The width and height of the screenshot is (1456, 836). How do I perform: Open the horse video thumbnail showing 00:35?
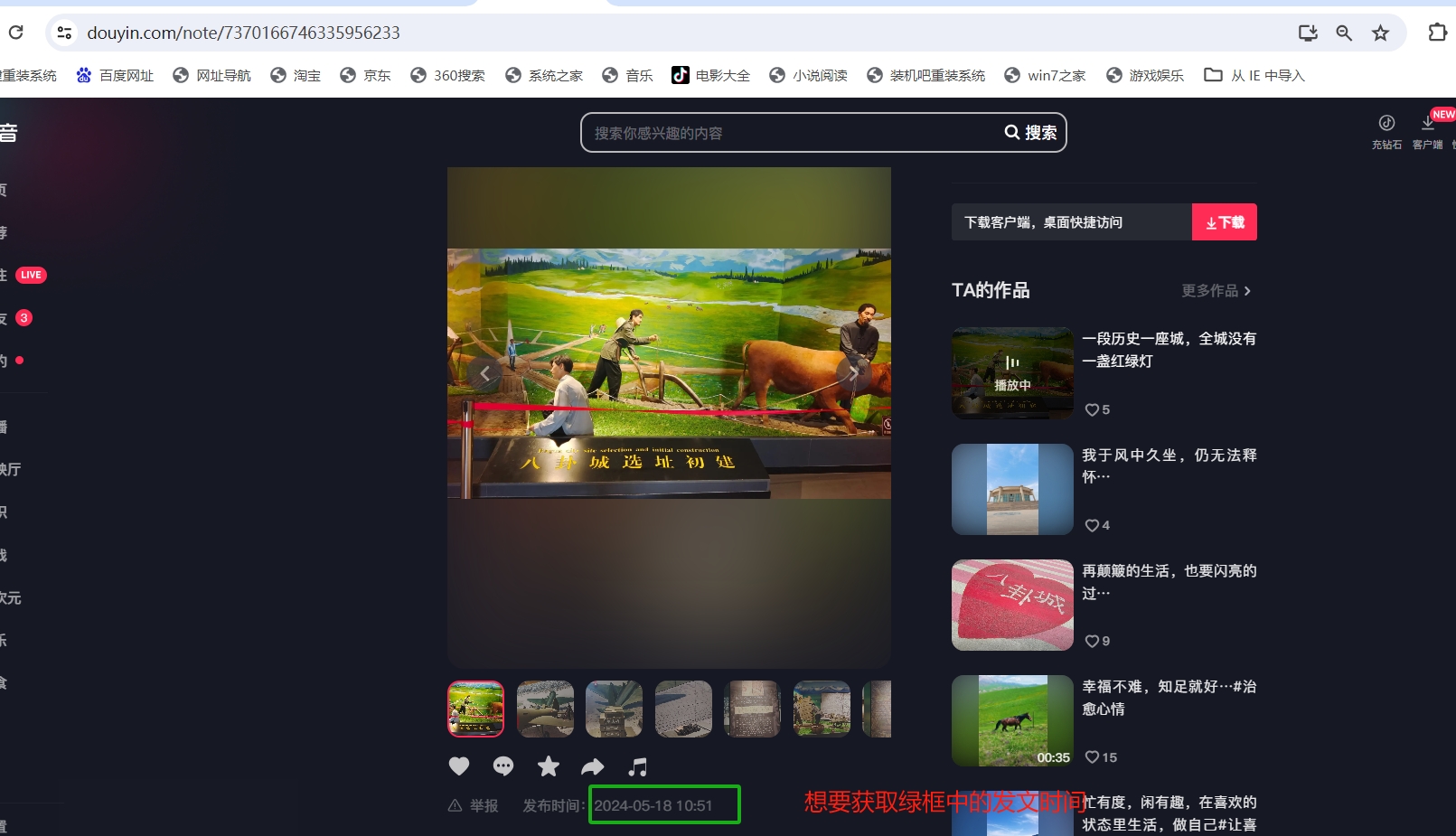pos(1012,720)
